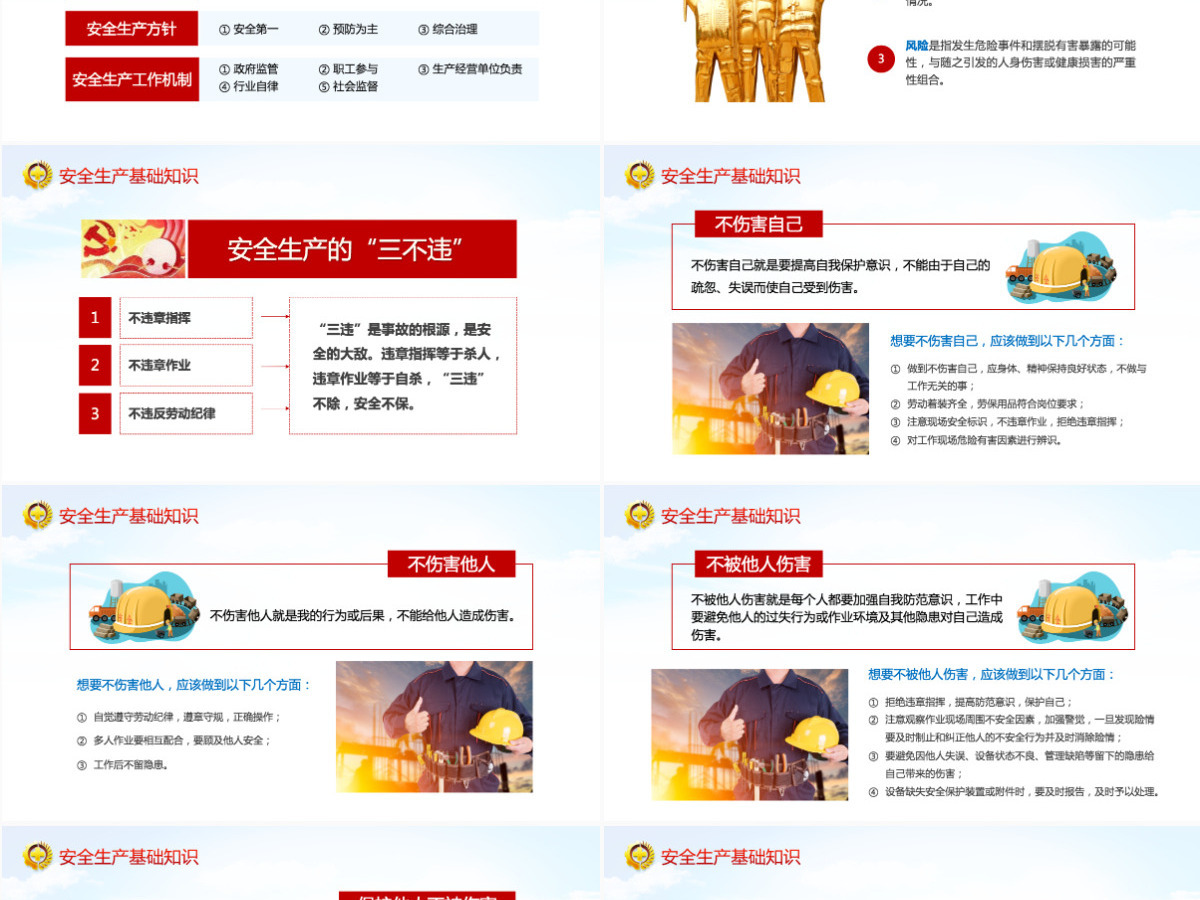
Task: Click the line 拒绝违章指挥，提高防范意识，保护自己
Action: [970, 702]
